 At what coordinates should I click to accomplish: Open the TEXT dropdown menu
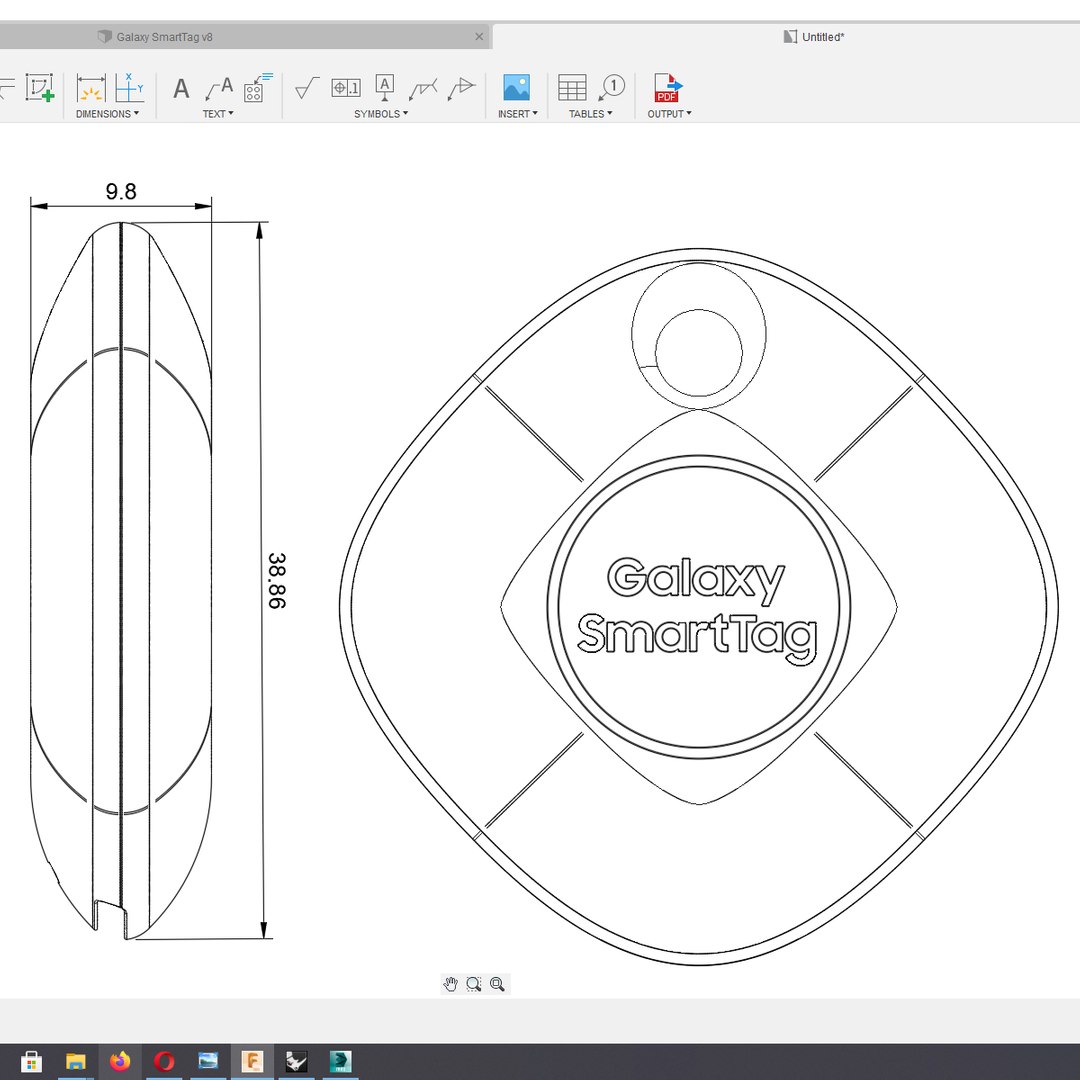218,114
